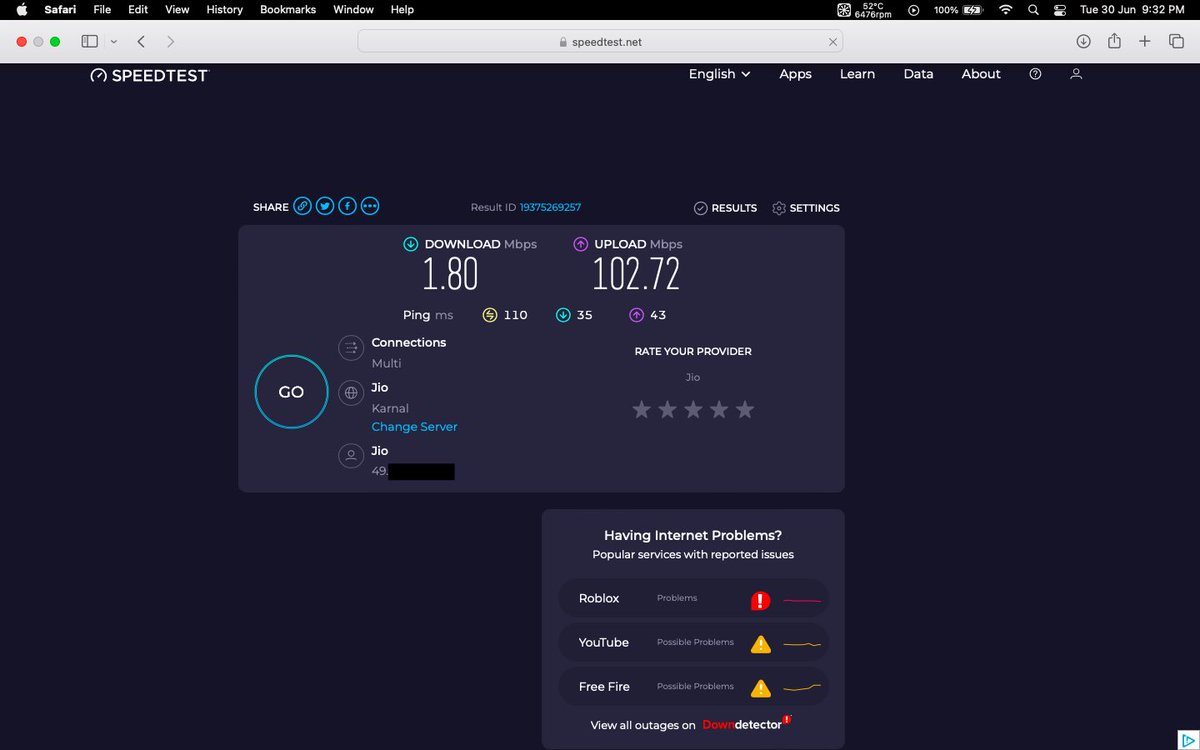The height and width of the screenshot is (750, 1200).
Task: Open Control Center icon
Action: point(1061,9)
